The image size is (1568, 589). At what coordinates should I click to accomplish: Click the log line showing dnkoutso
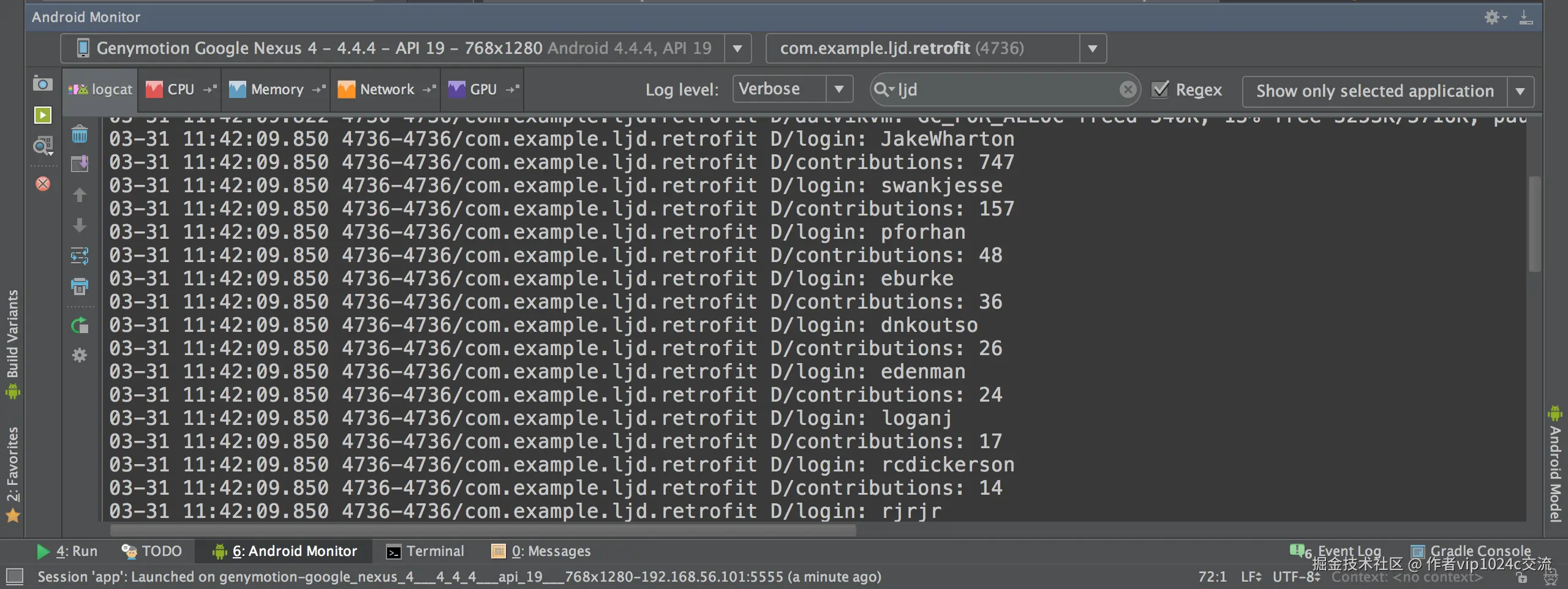click(543, 325)
